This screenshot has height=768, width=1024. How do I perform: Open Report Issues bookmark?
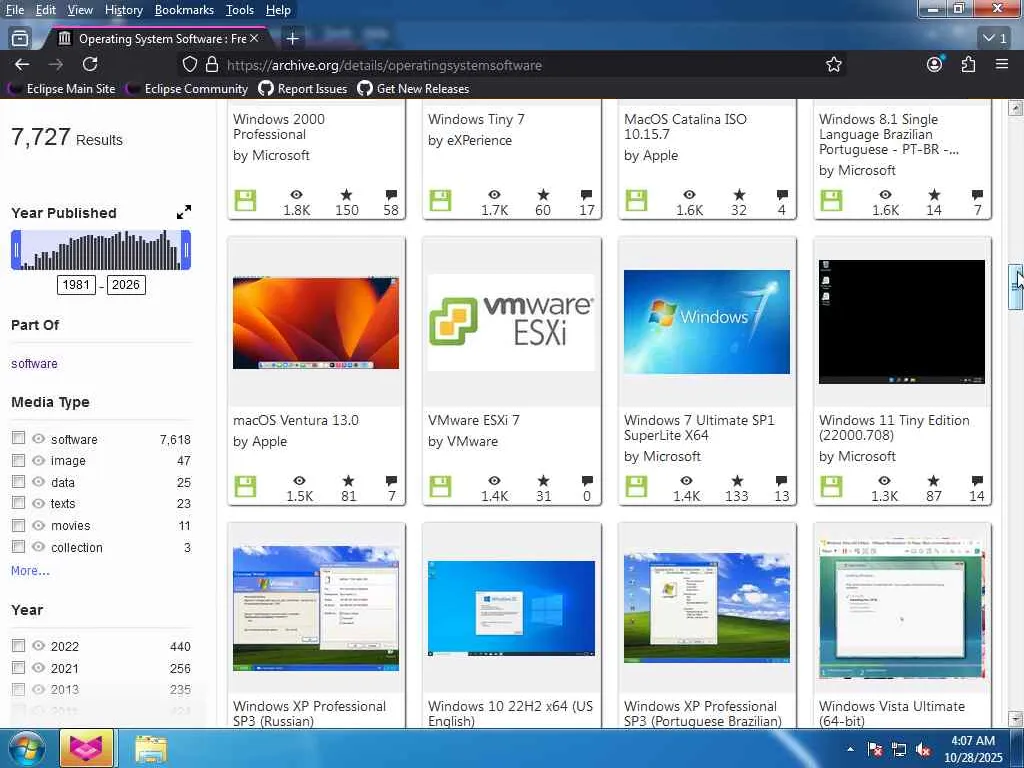point(303,88)
